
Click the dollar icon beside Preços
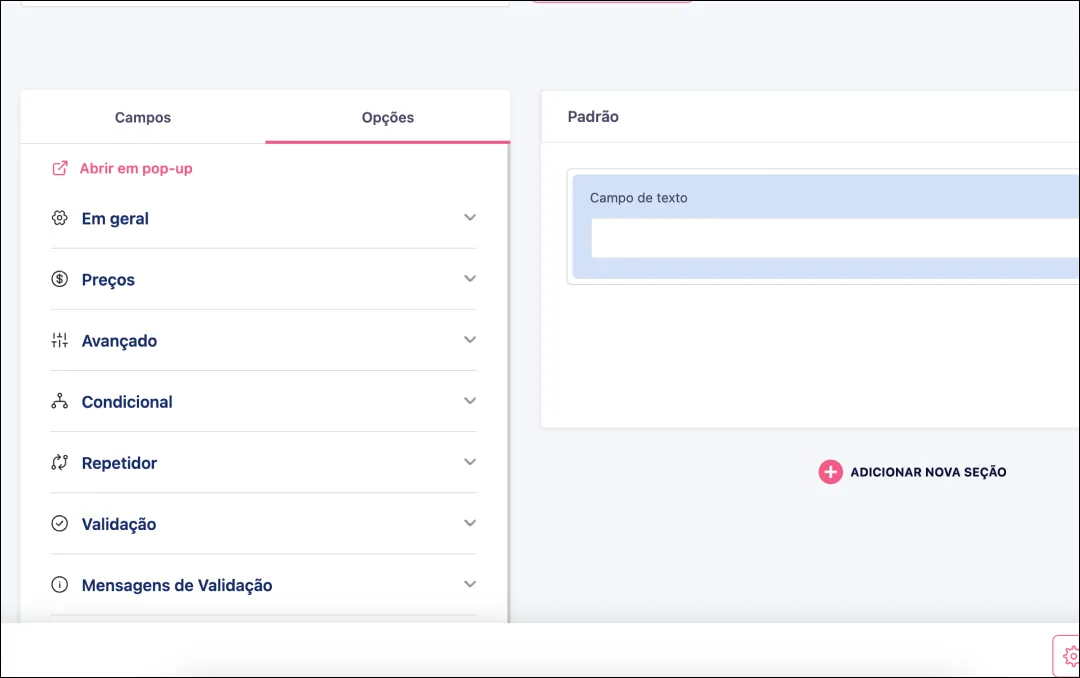pyautogui.click(x=59, y=279)
